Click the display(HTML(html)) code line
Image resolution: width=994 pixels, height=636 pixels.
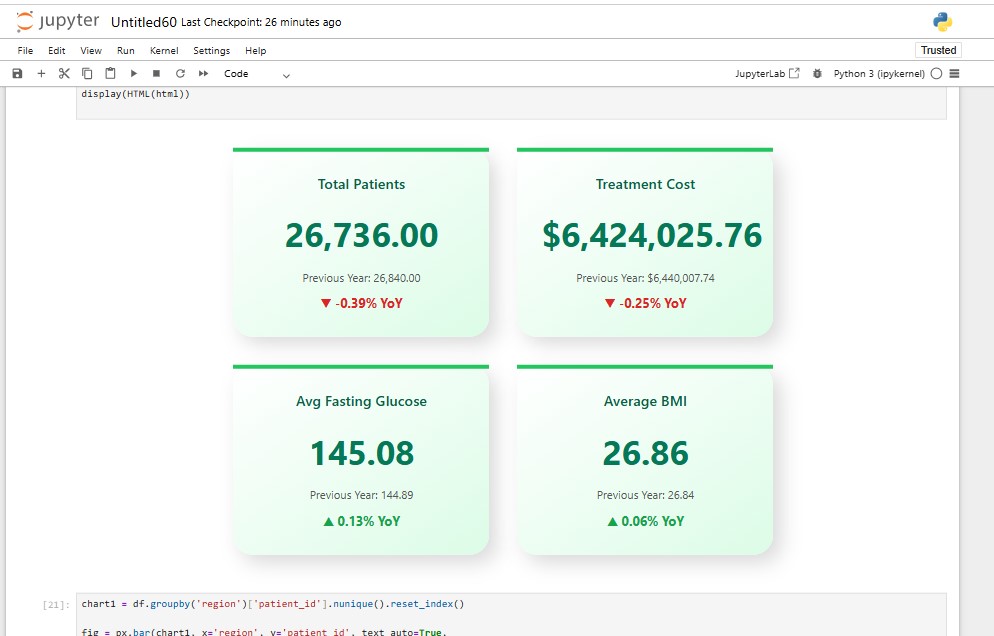pyautogui.click(x=136, y=94)
